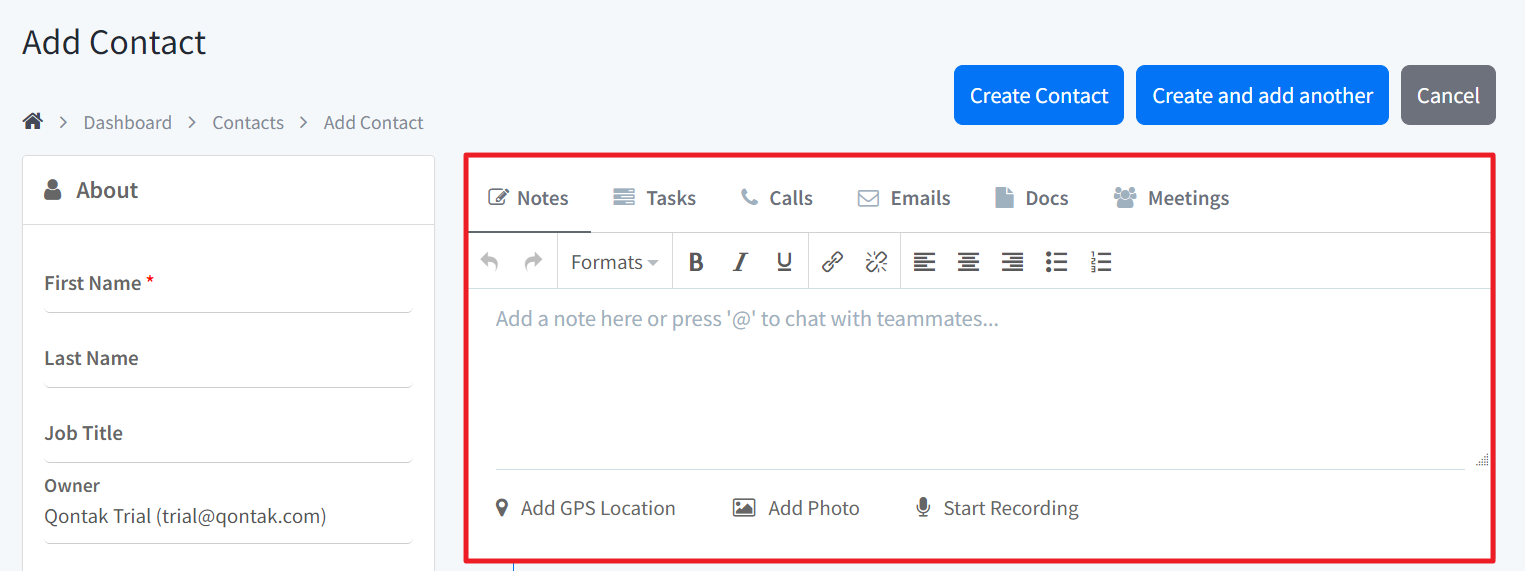Toggle bold formatting
The height and width of the screenshot is (571, 1525).
696,262
